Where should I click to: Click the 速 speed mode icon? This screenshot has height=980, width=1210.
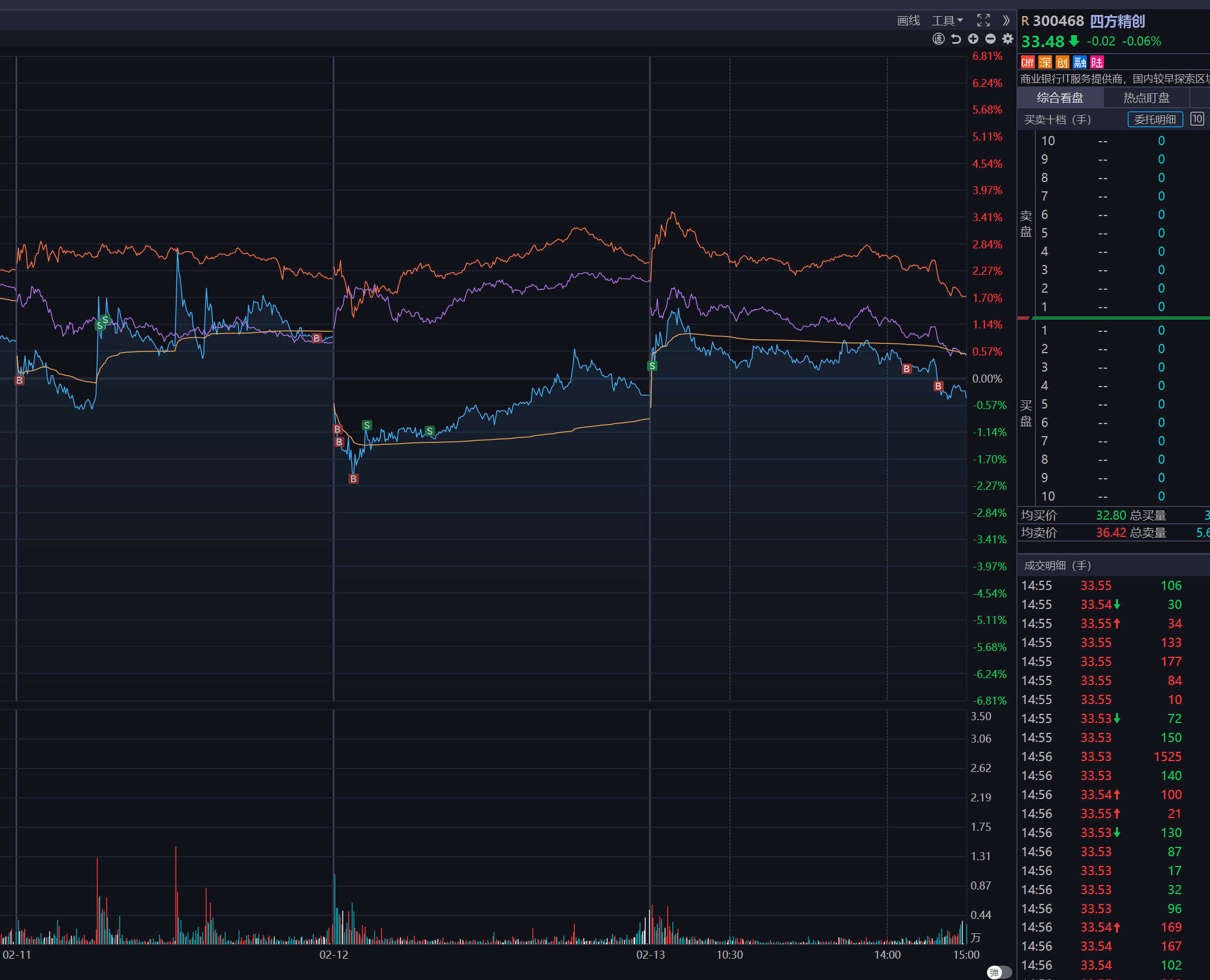pos(939,39)
